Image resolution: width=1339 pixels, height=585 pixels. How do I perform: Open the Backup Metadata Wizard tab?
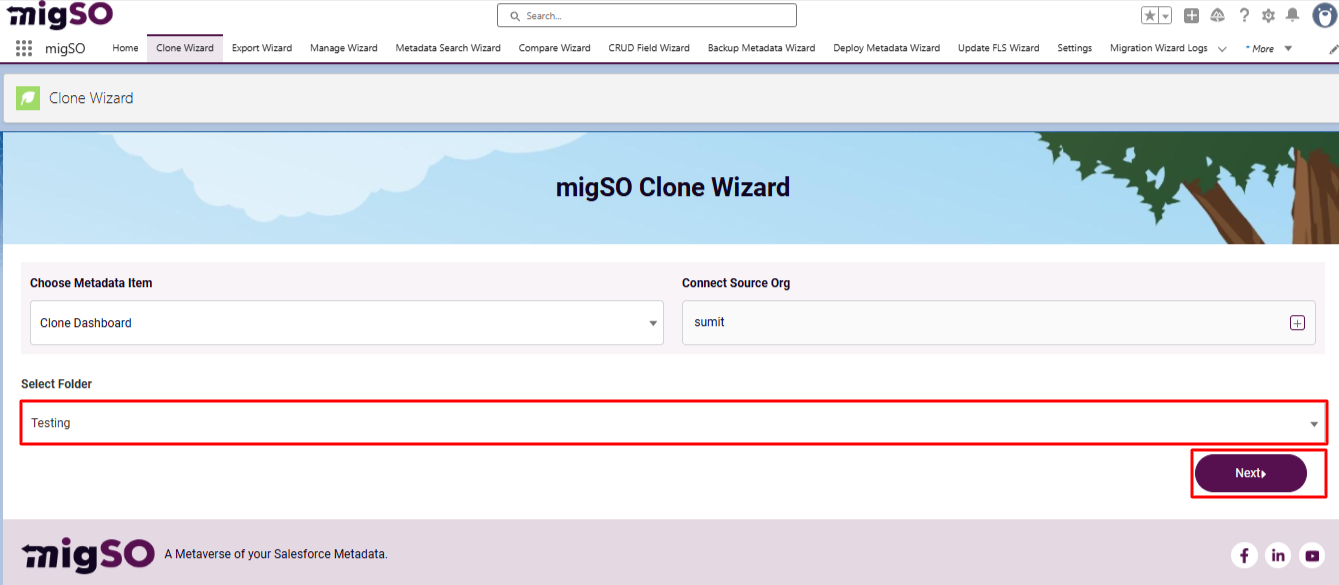click(761, 47)
